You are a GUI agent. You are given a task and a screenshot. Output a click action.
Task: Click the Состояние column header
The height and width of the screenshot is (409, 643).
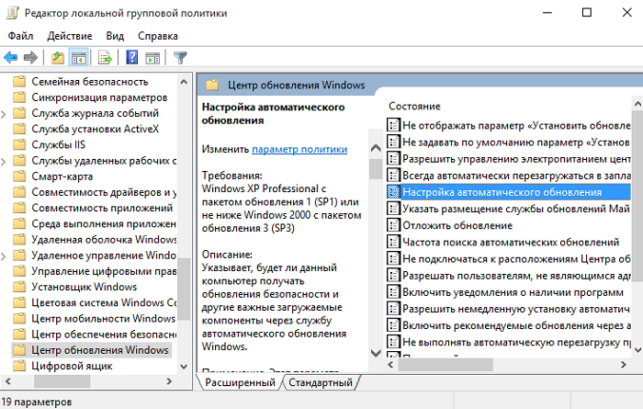415,106
